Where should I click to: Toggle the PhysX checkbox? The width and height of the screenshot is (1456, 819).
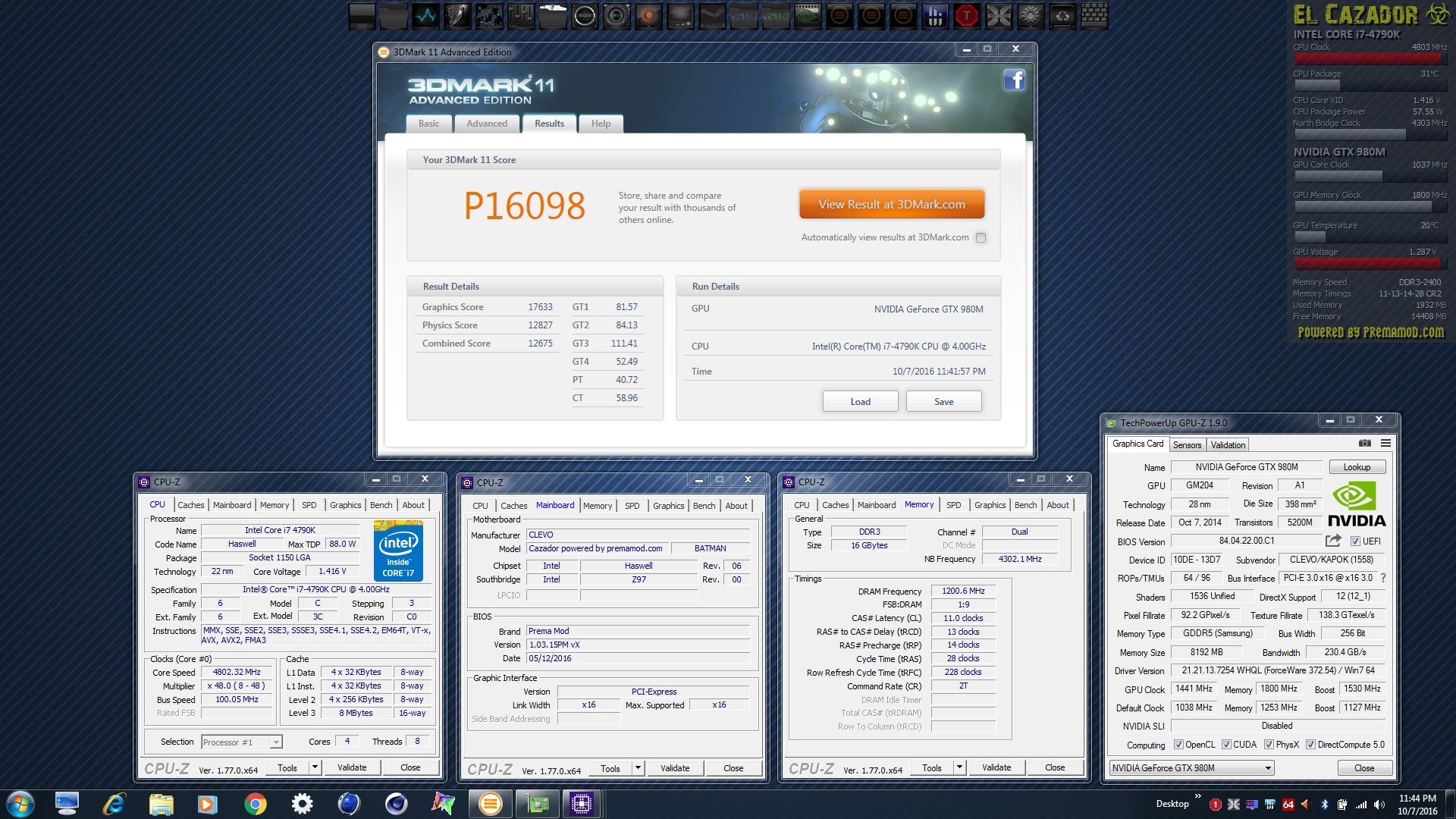1269,745
